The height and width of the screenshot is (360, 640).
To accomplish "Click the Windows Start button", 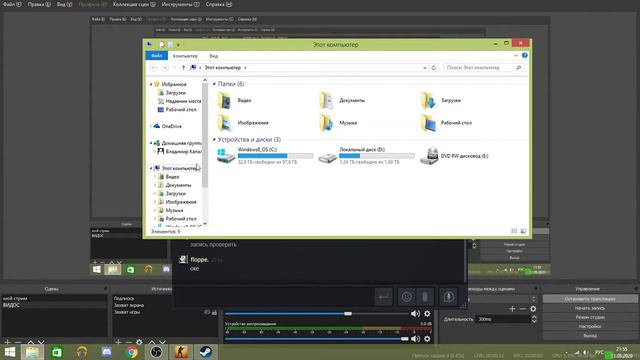I will (x=9, y=352).
